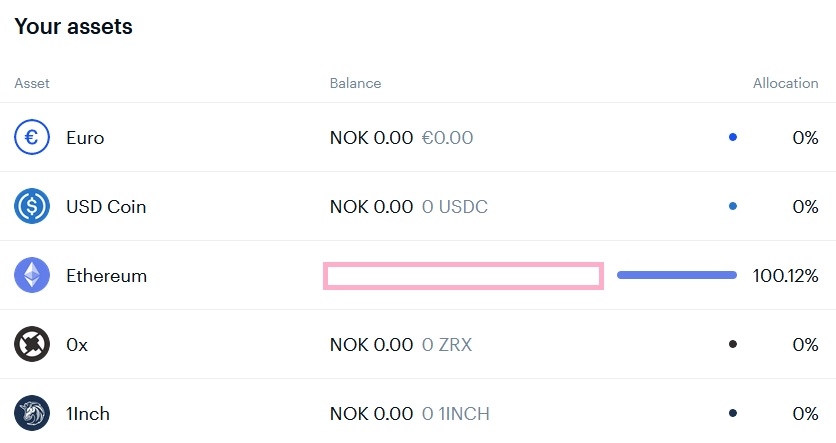Screen dimensions: 836x443
Task: Sort by the Balance column header
Action: coord(355,83)
